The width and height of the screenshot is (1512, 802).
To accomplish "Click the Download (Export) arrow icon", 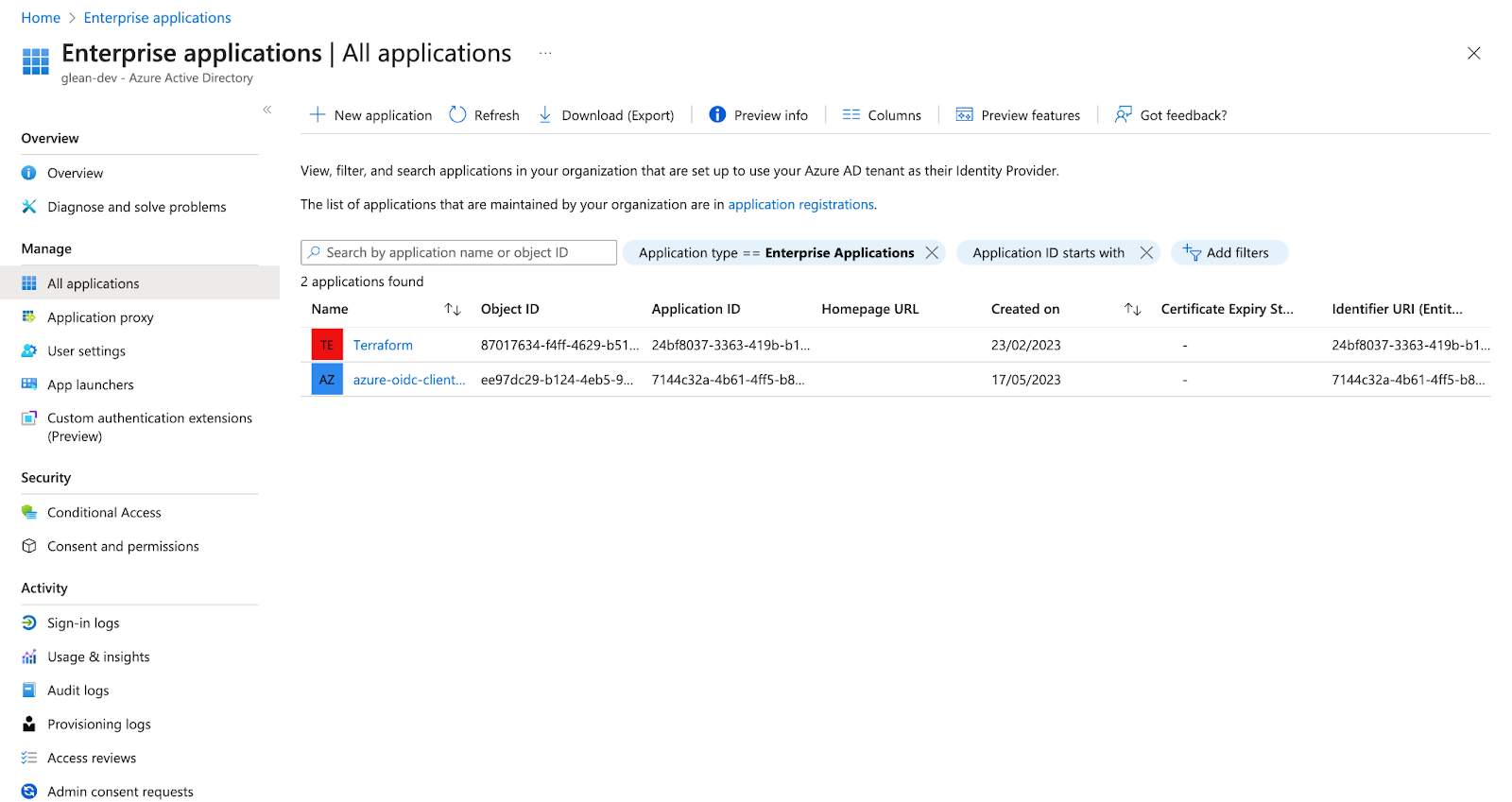I will point(545,114).
